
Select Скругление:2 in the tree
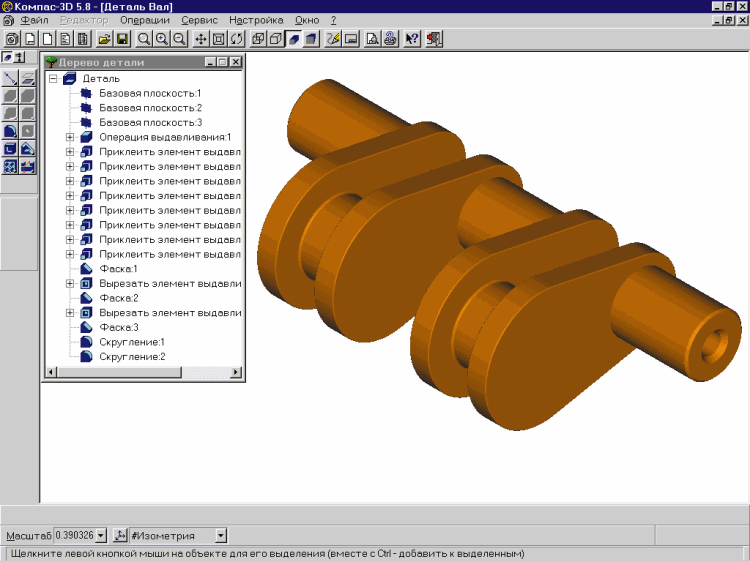(132, 357)
